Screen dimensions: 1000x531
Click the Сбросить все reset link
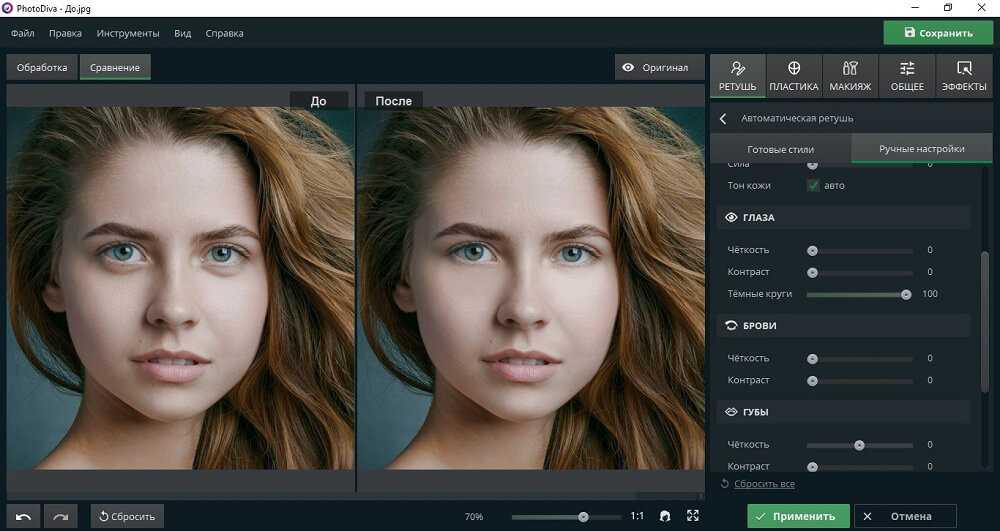pyautogui.click(x=764, y=484)
